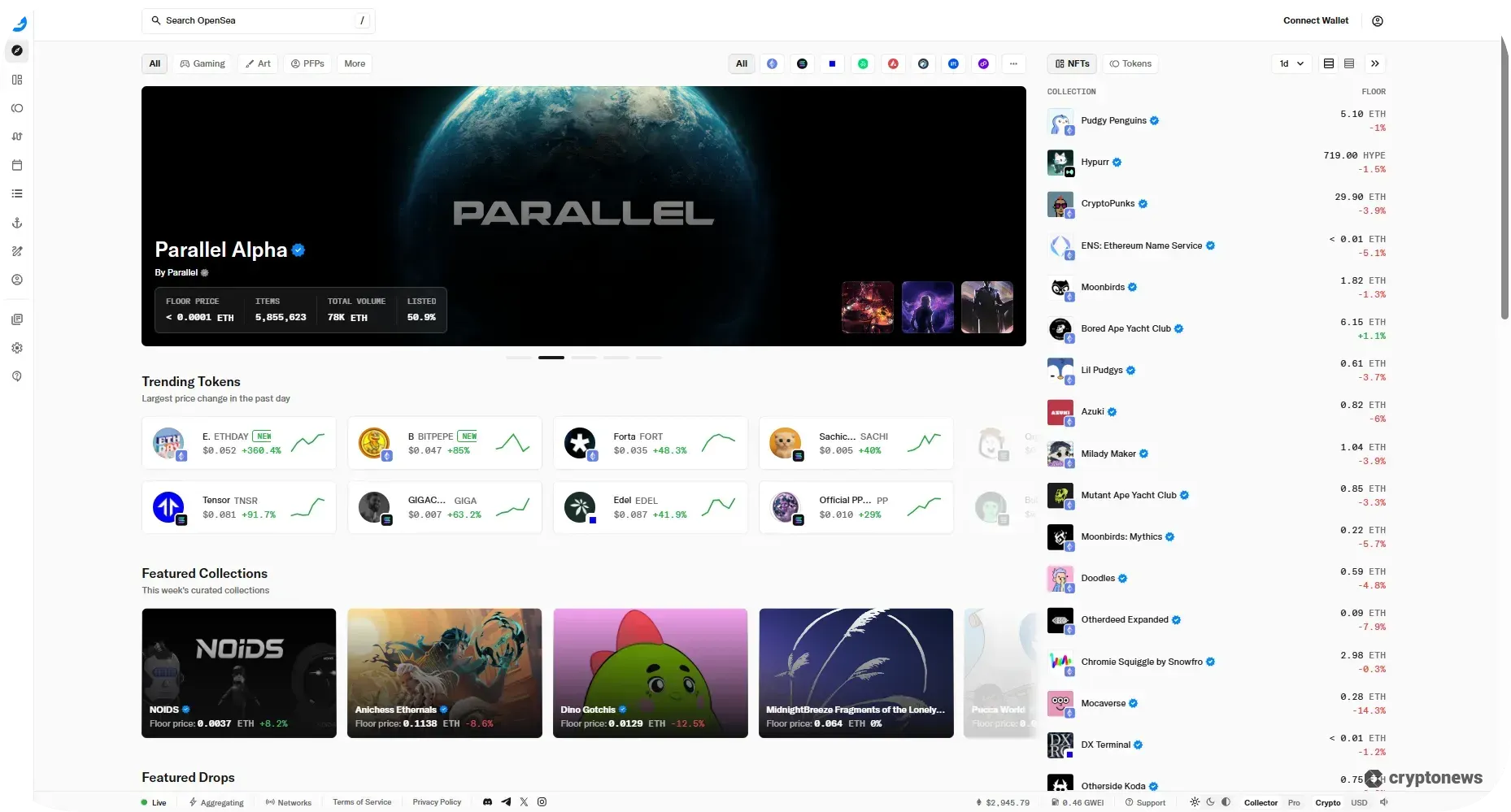
Task: Expand categories with the More button
Action: (x=354, y=63)
